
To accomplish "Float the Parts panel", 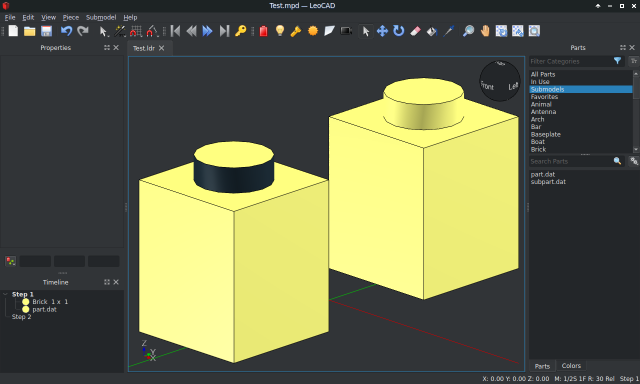I will tap(623, 48).
